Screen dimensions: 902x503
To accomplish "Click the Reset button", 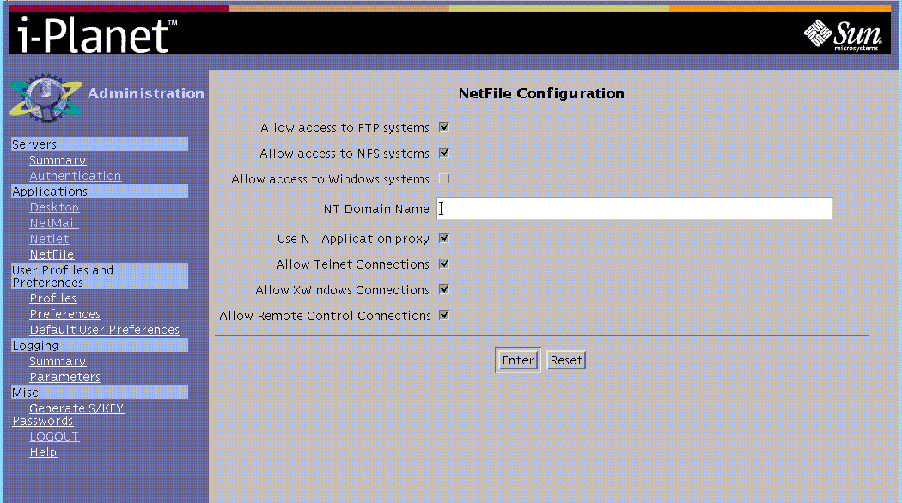I will 566,360.
